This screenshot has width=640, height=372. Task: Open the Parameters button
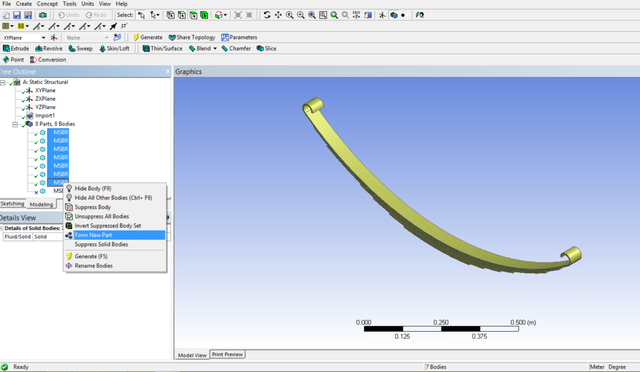point(239,37)
